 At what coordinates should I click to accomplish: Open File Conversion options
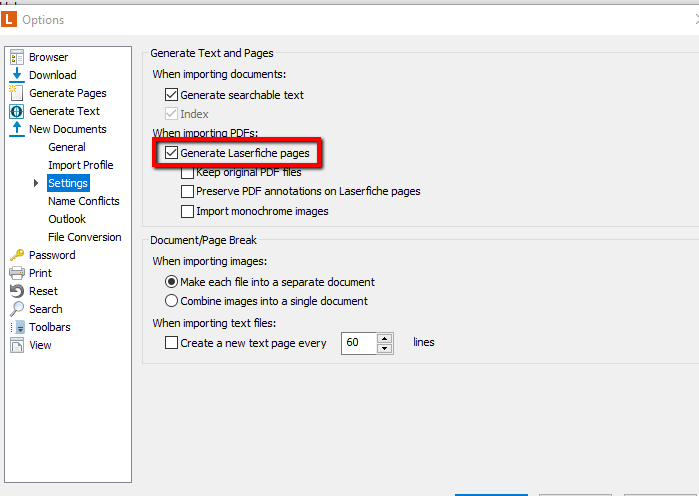[x=85, y=237]
